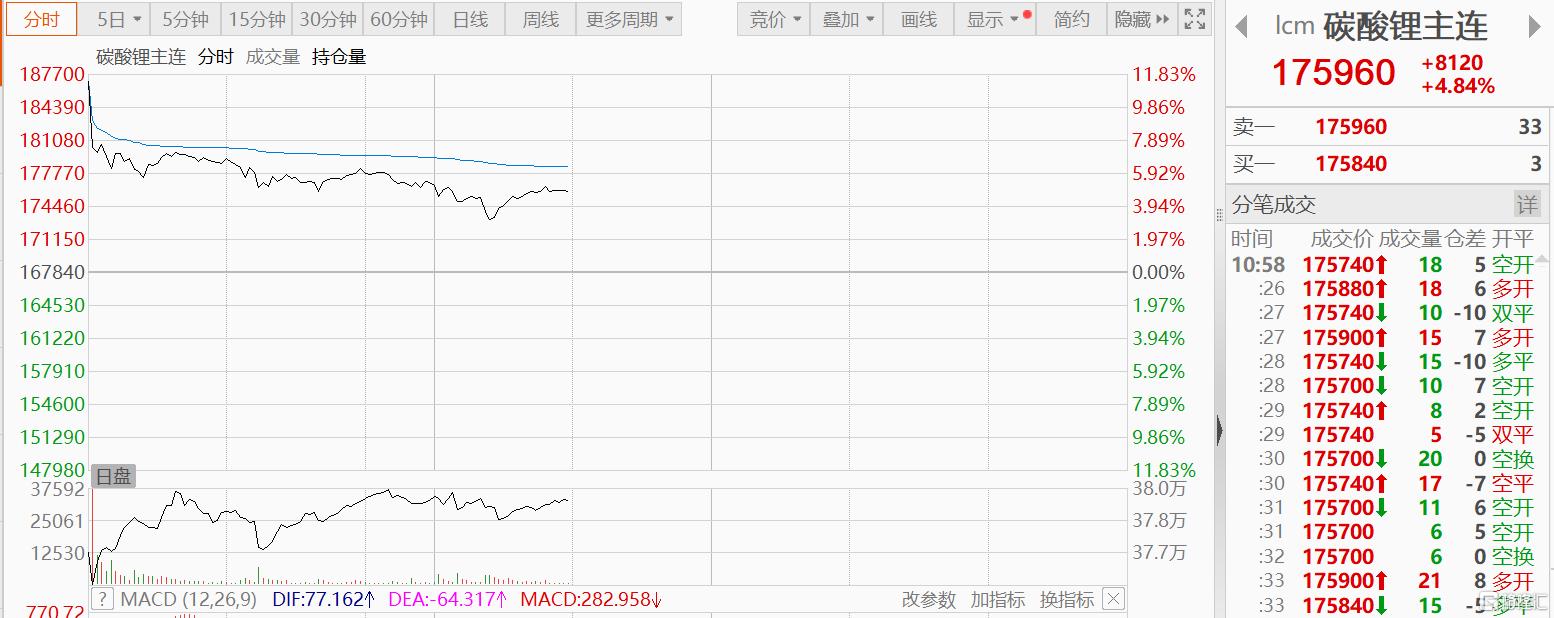Open the 显示 display options dropdown
Screen dimensions: 1554x618
pyautogui.click(x=994, y=19)
